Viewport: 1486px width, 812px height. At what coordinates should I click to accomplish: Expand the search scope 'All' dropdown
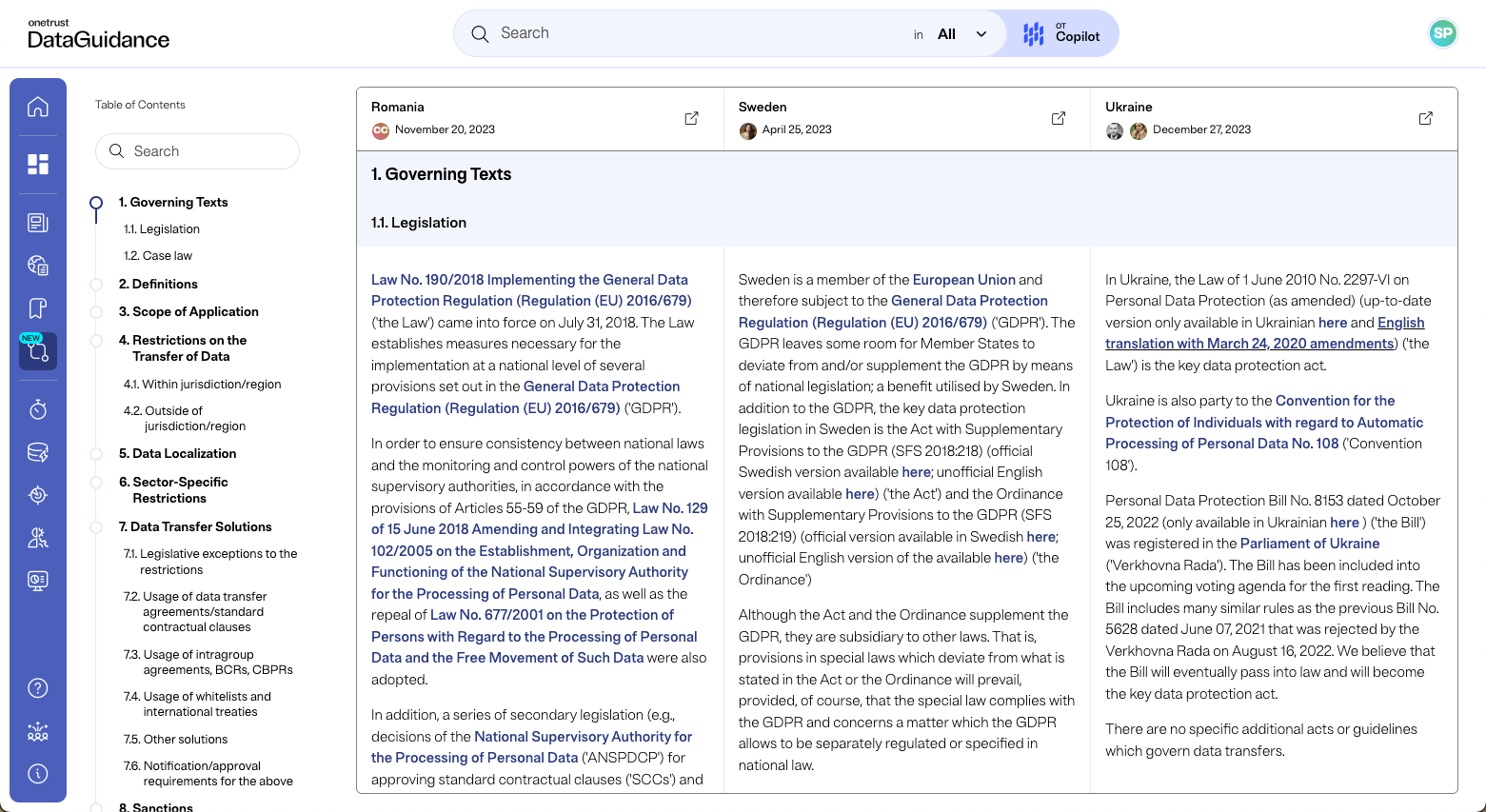[962, 34]
